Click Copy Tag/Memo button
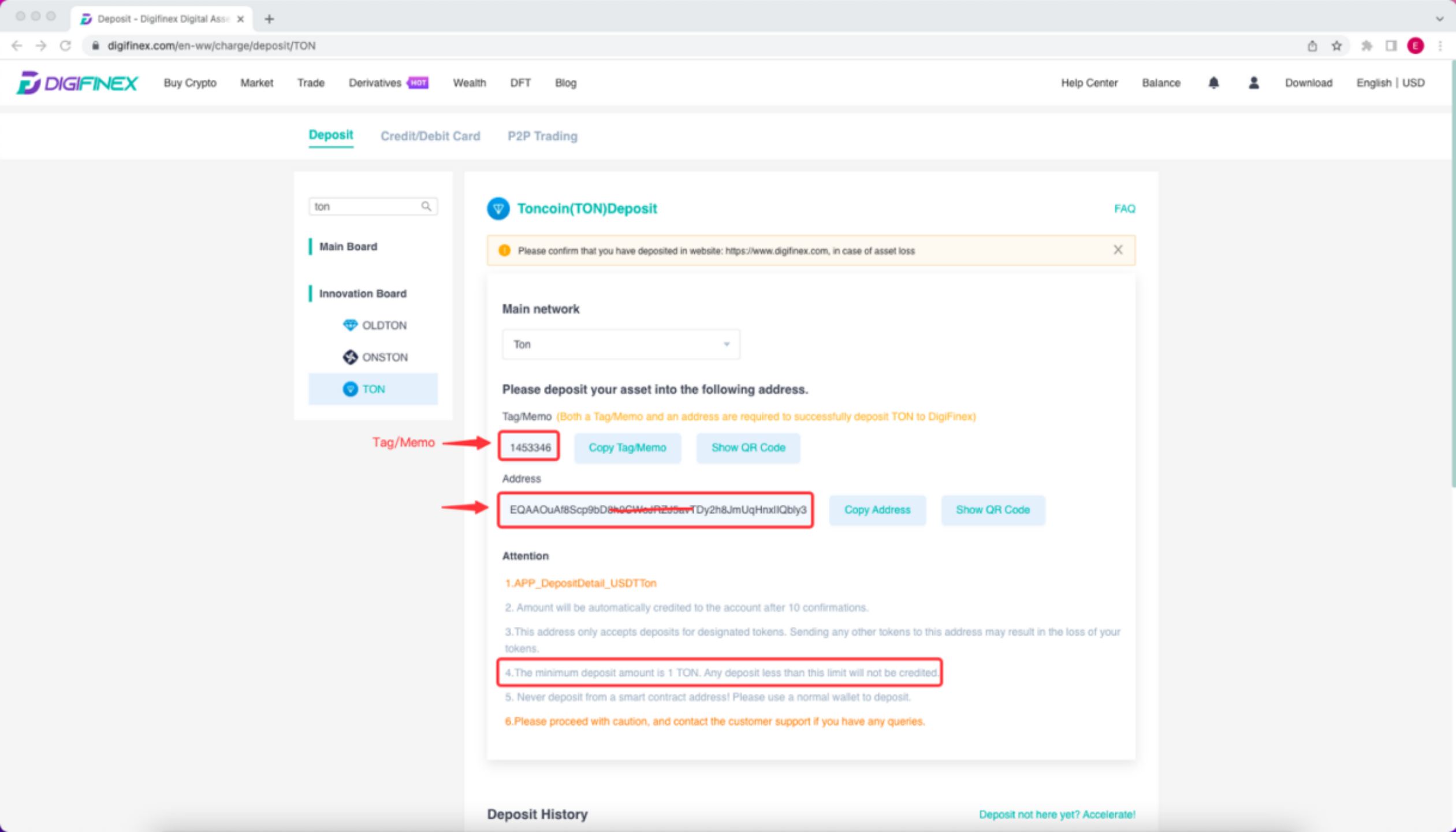The width and height of the screenshot is (1456, 832). pyautogui.click(x=627, y=448)
